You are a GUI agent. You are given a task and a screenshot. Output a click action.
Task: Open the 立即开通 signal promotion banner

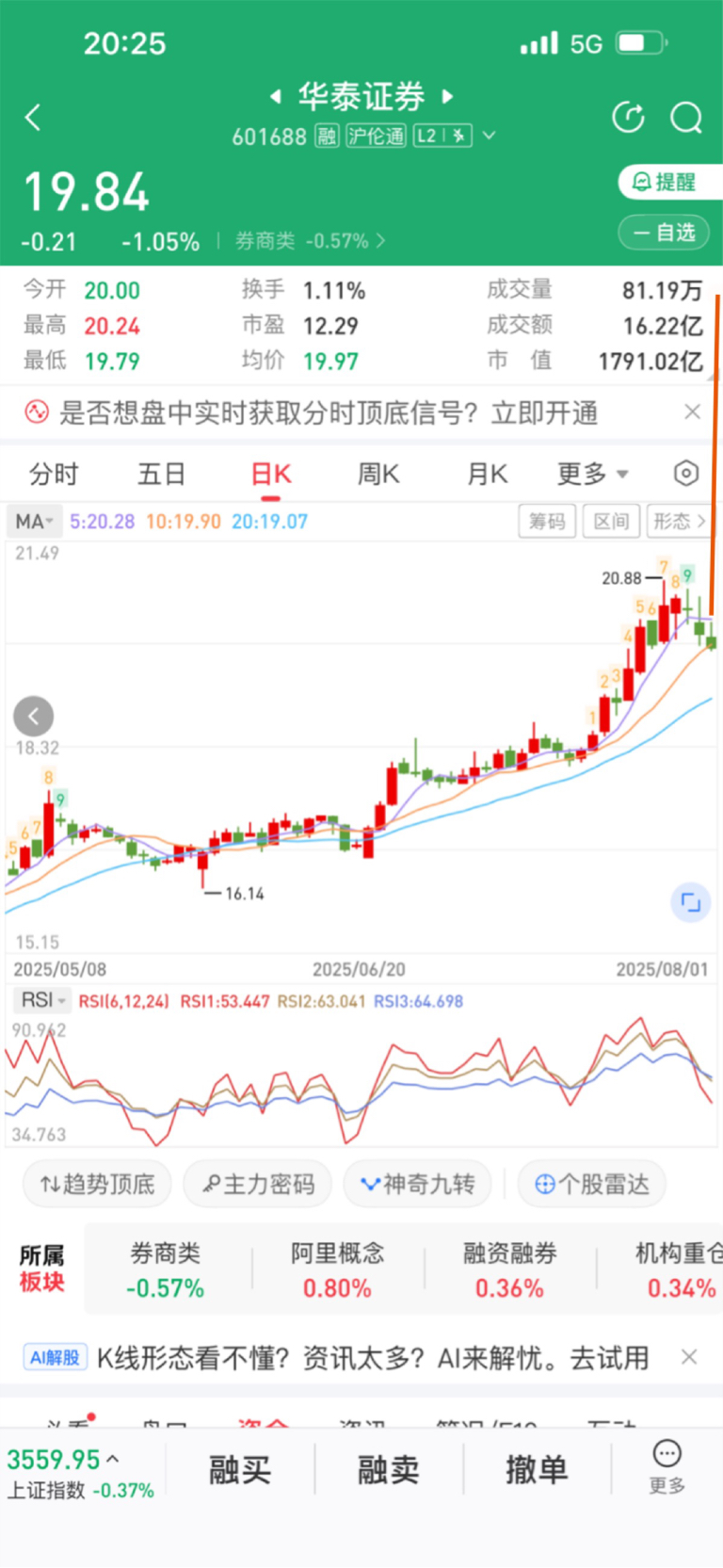point(544,412)
